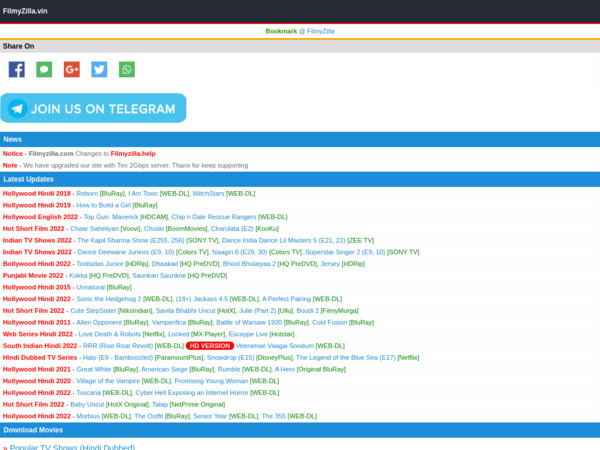Open Popular TV Shows (Hindi Dubbed) link

pos(72,447)
